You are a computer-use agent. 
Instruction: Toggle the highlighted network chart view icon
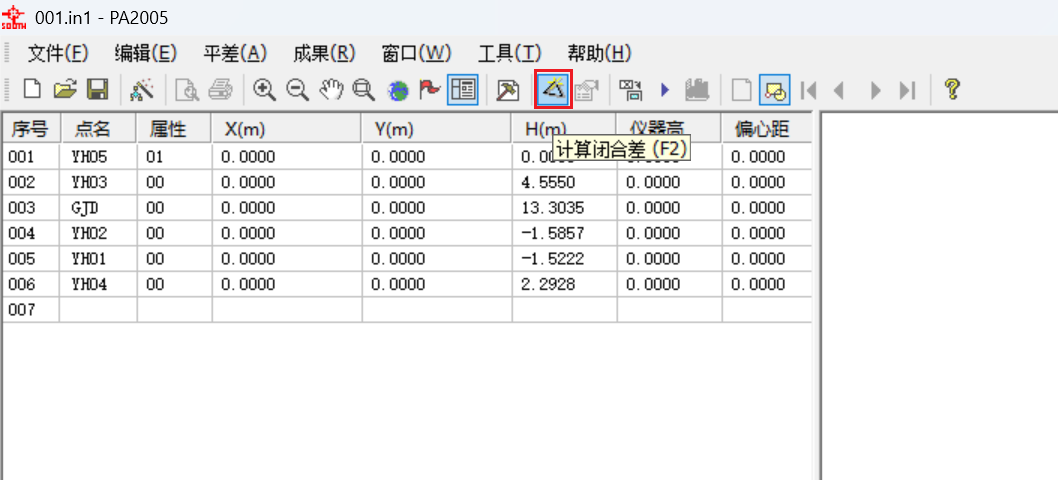point(774,89)
